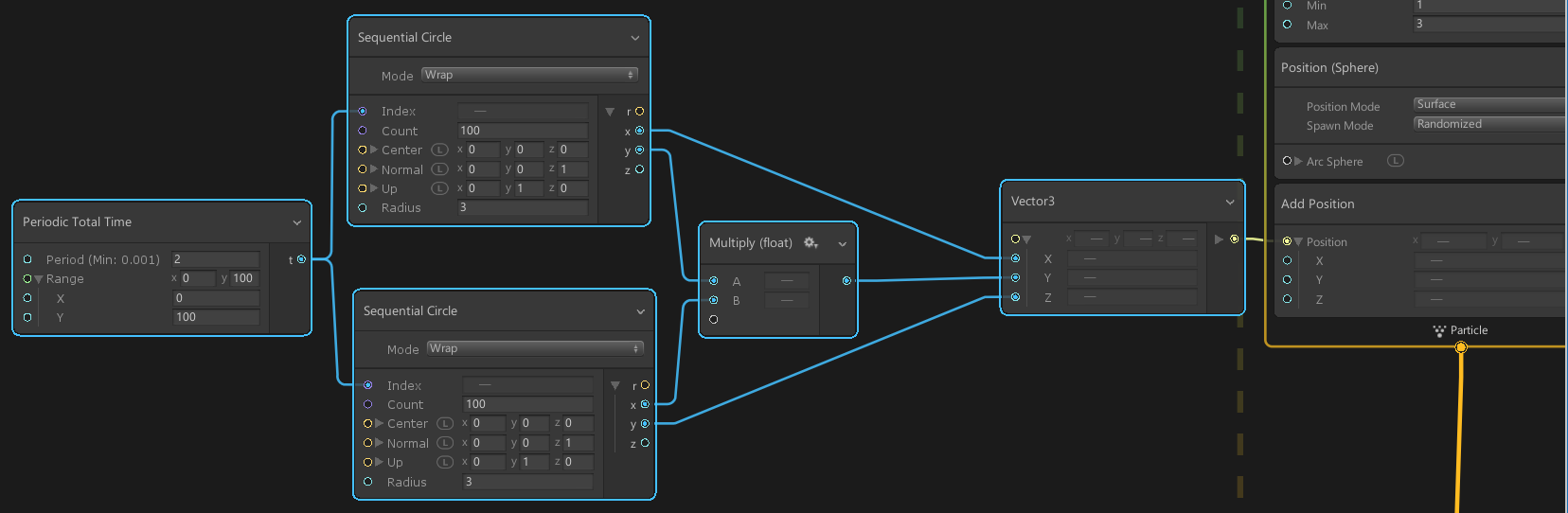Click the Periodic Total Time Y field 100
This screenshot has width=1568, height=513.
click(216, 317)
